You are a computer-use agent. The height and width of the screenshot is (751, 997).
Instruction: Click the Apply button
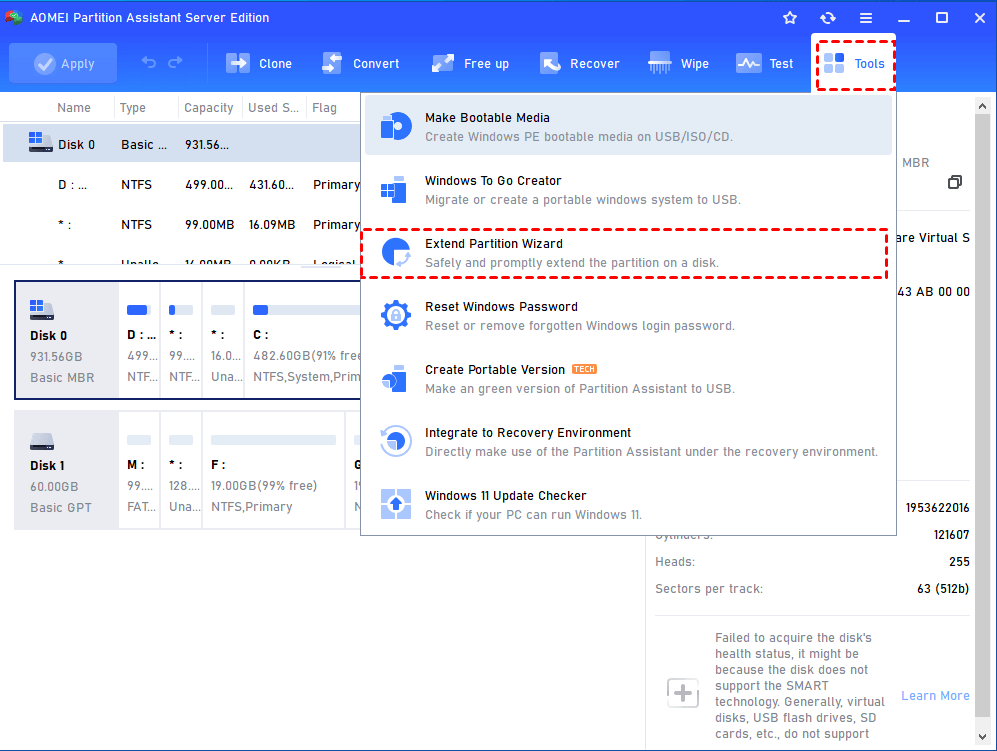(63, 63)
